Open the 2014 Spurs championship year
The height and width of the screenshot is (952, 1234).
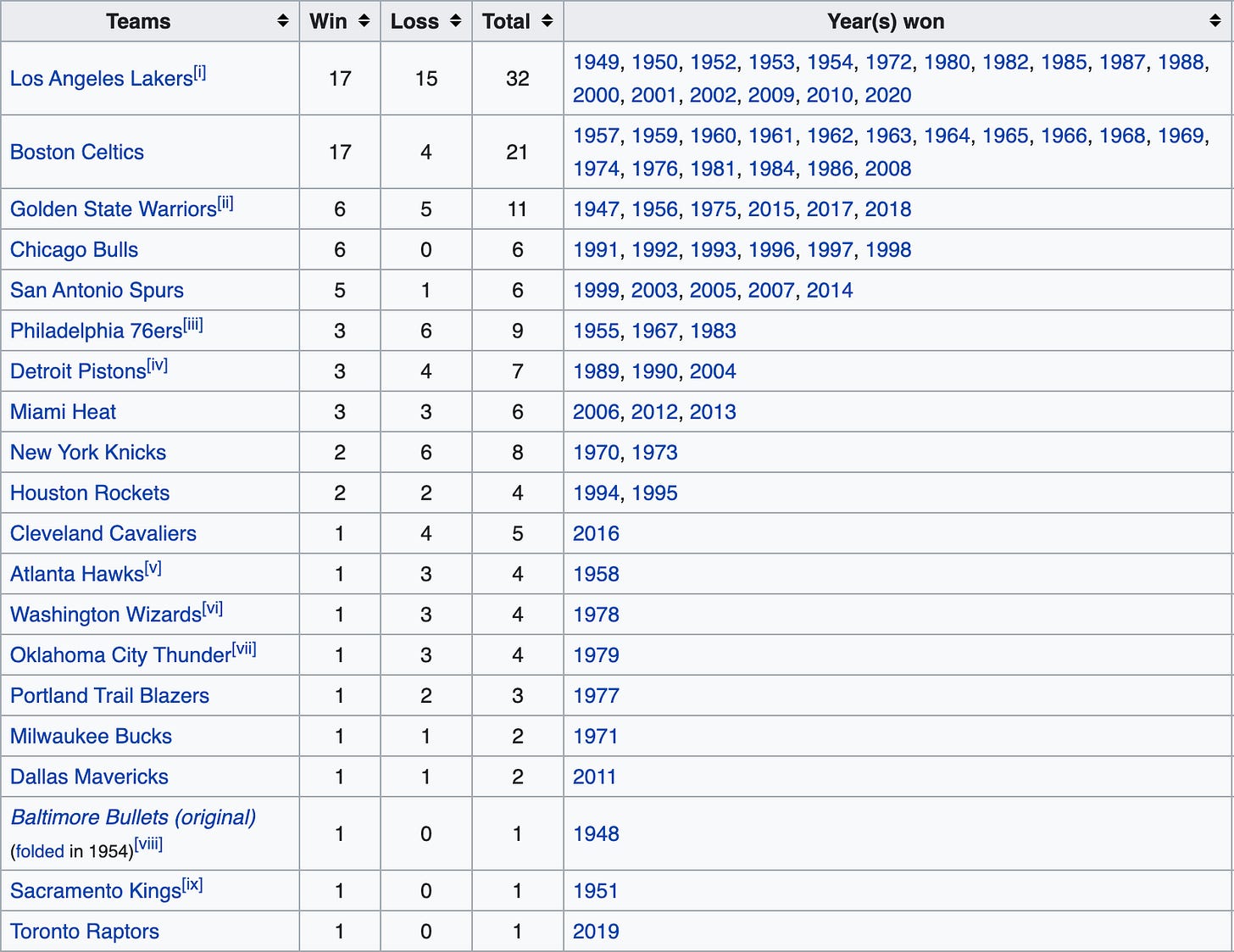(x=830, y=291)
